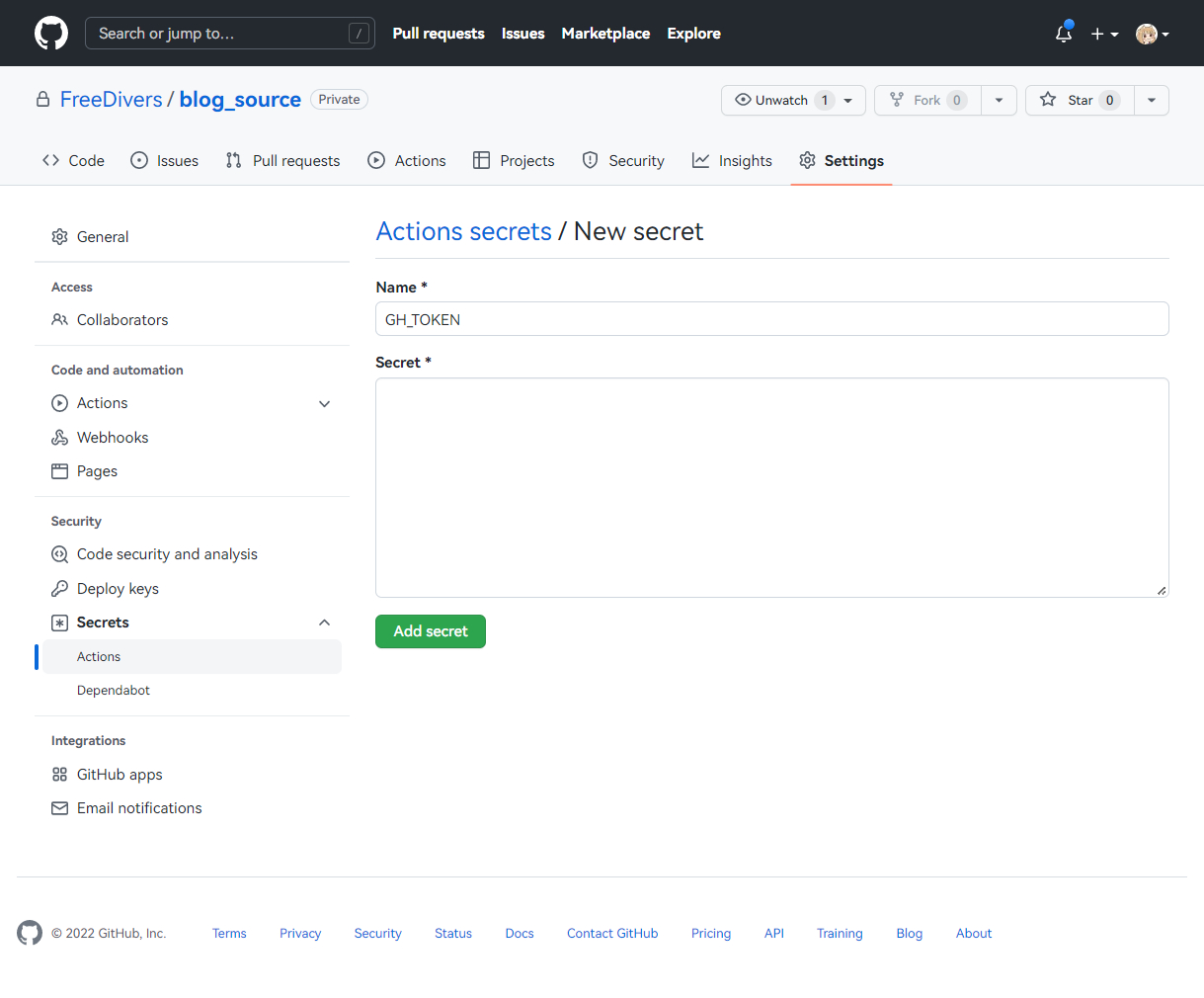Click the Pages browser icon
Screen dimensions: 1204x998
59,471
